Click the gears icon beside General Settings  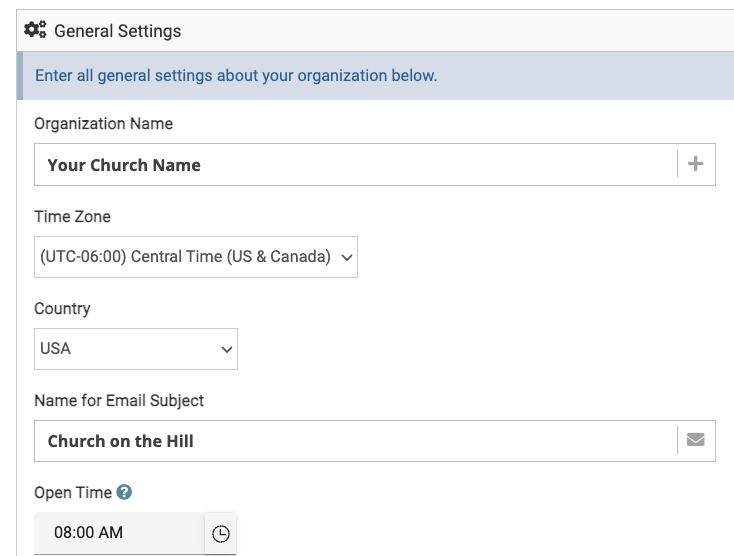coord(35,30)
